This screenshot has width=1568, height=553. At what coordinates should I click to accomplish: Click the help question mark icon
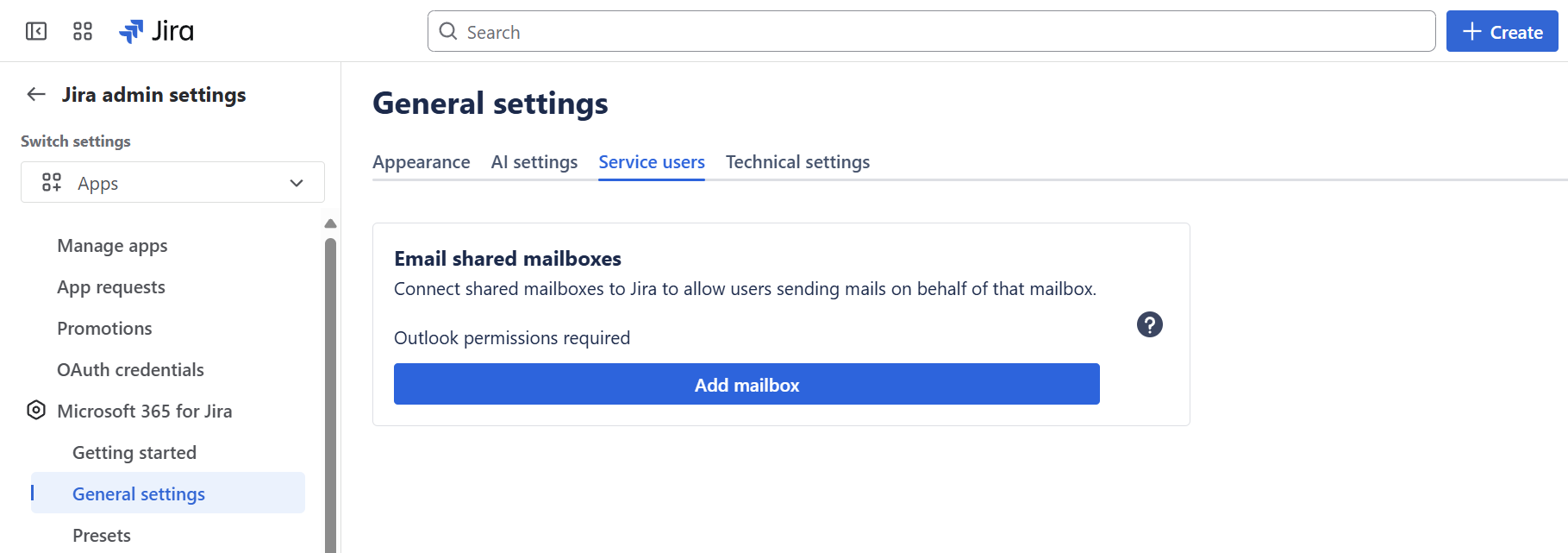pyautogui.click(x=1149, y=324)
